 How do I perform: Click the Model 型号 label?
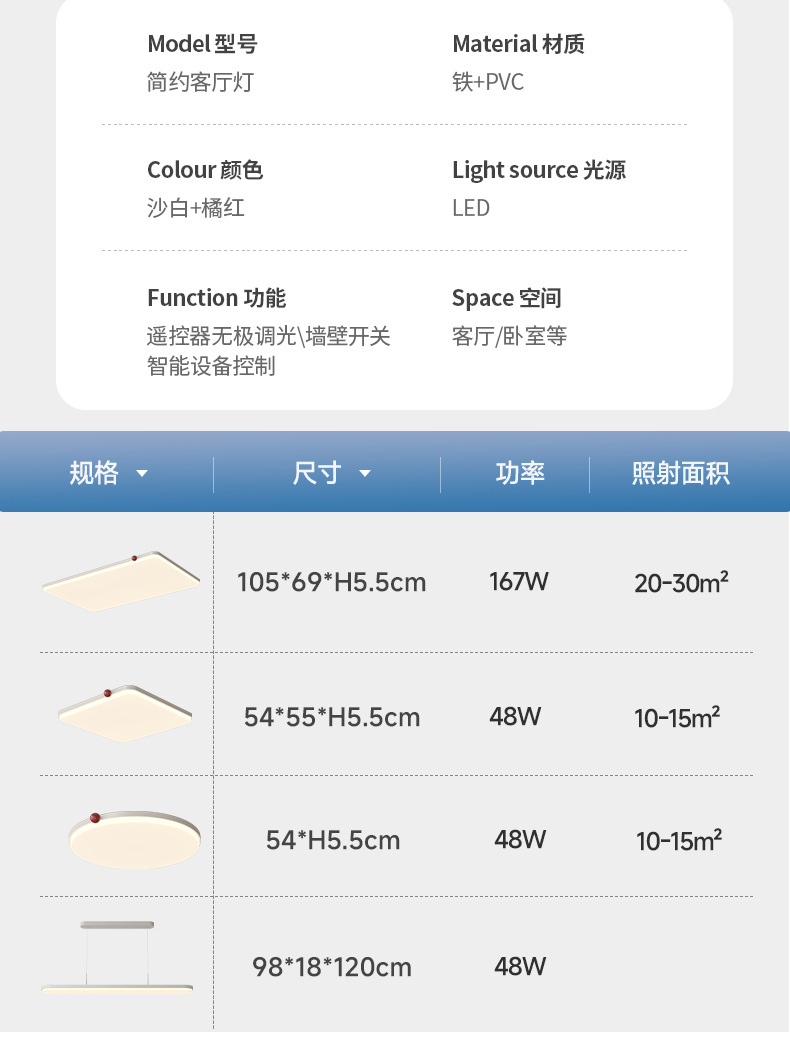click(x=202, y=44)
